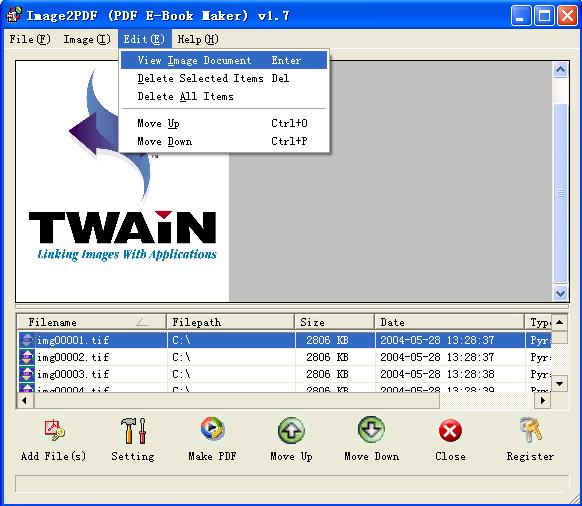This screenshot has width=582, height=506.
Task: Open Setting via hammer icon
Action: pos(133,431)
